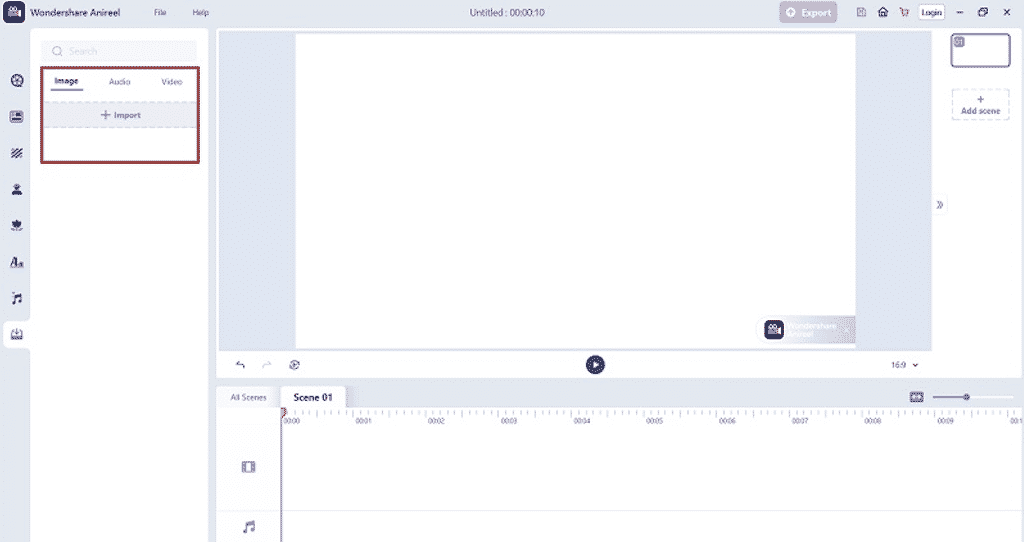Select the All Scenes timeline tab
Viewport: 1024px width, 542px height.
(248, 397)
